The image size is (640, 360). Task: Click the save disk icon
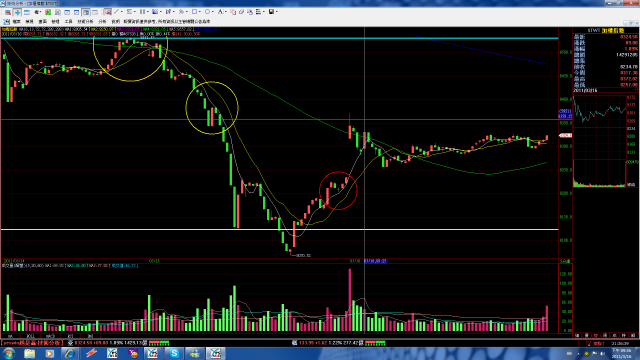271,12
